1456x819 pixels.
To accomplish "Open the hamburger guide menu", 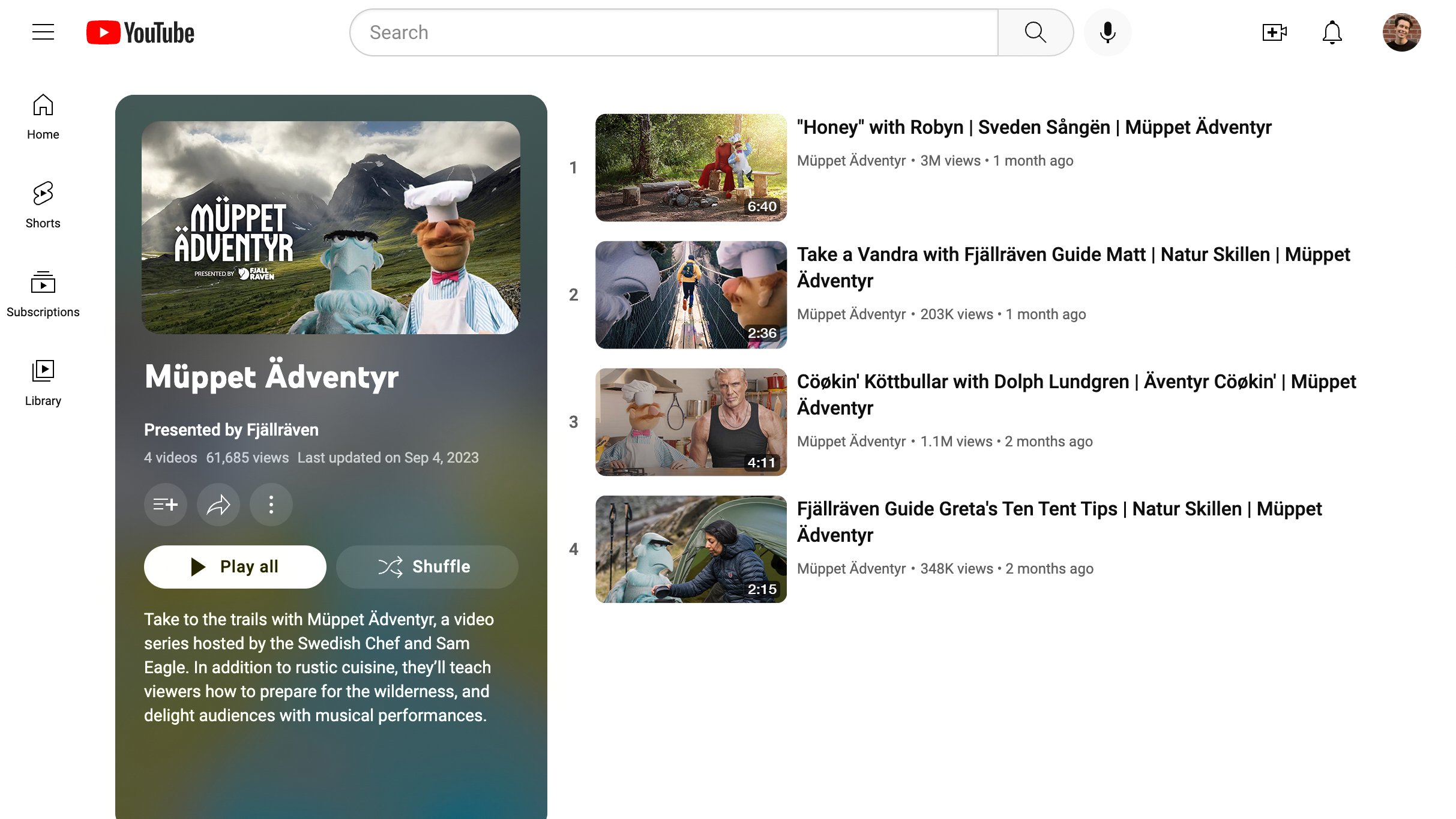I will coord(43,32).
